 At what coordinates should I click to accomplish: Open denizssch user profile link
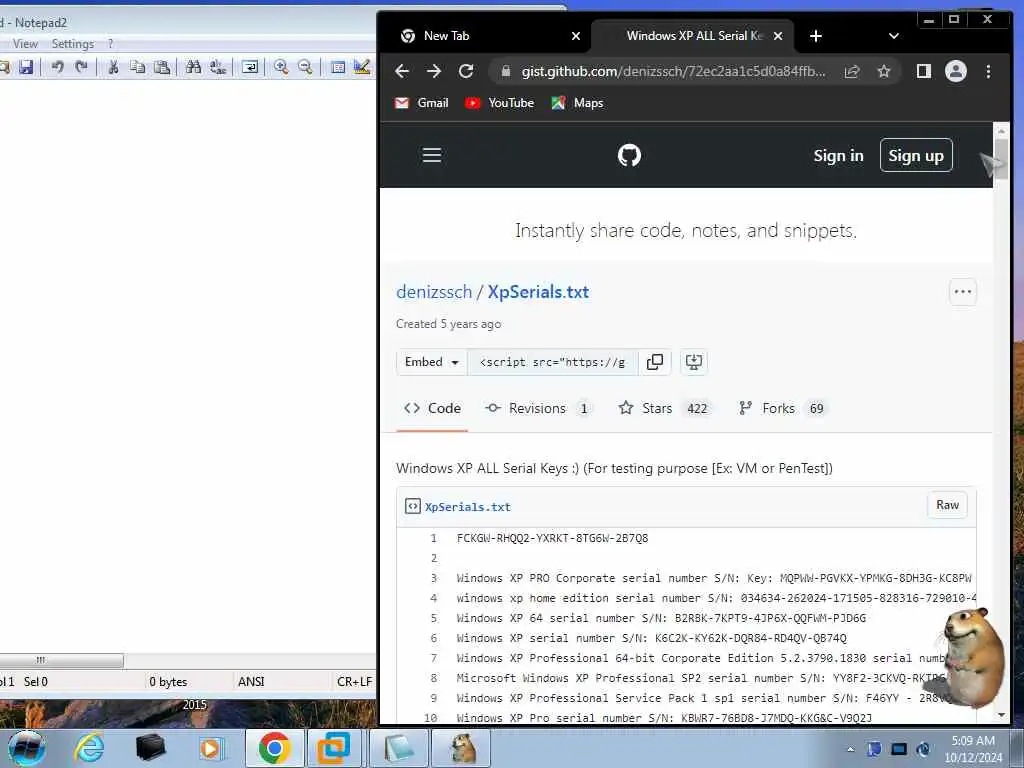pyautogui.click(x=434, y=292)
